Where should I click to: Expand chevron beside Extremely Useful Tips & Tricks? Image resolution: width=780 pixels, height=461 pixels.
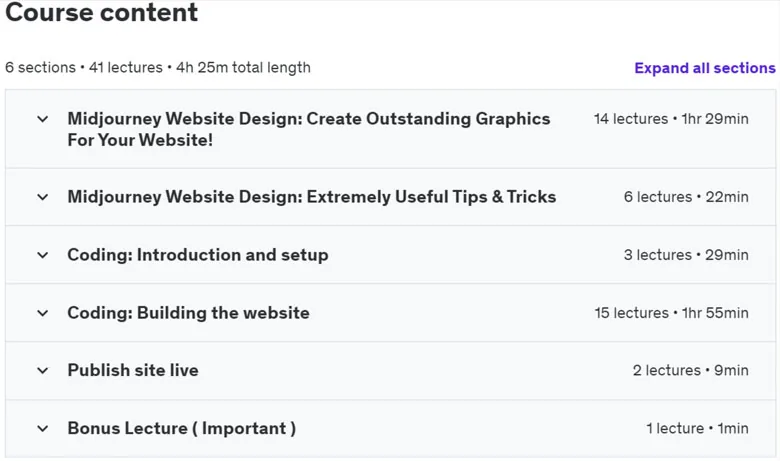[43, 197]
